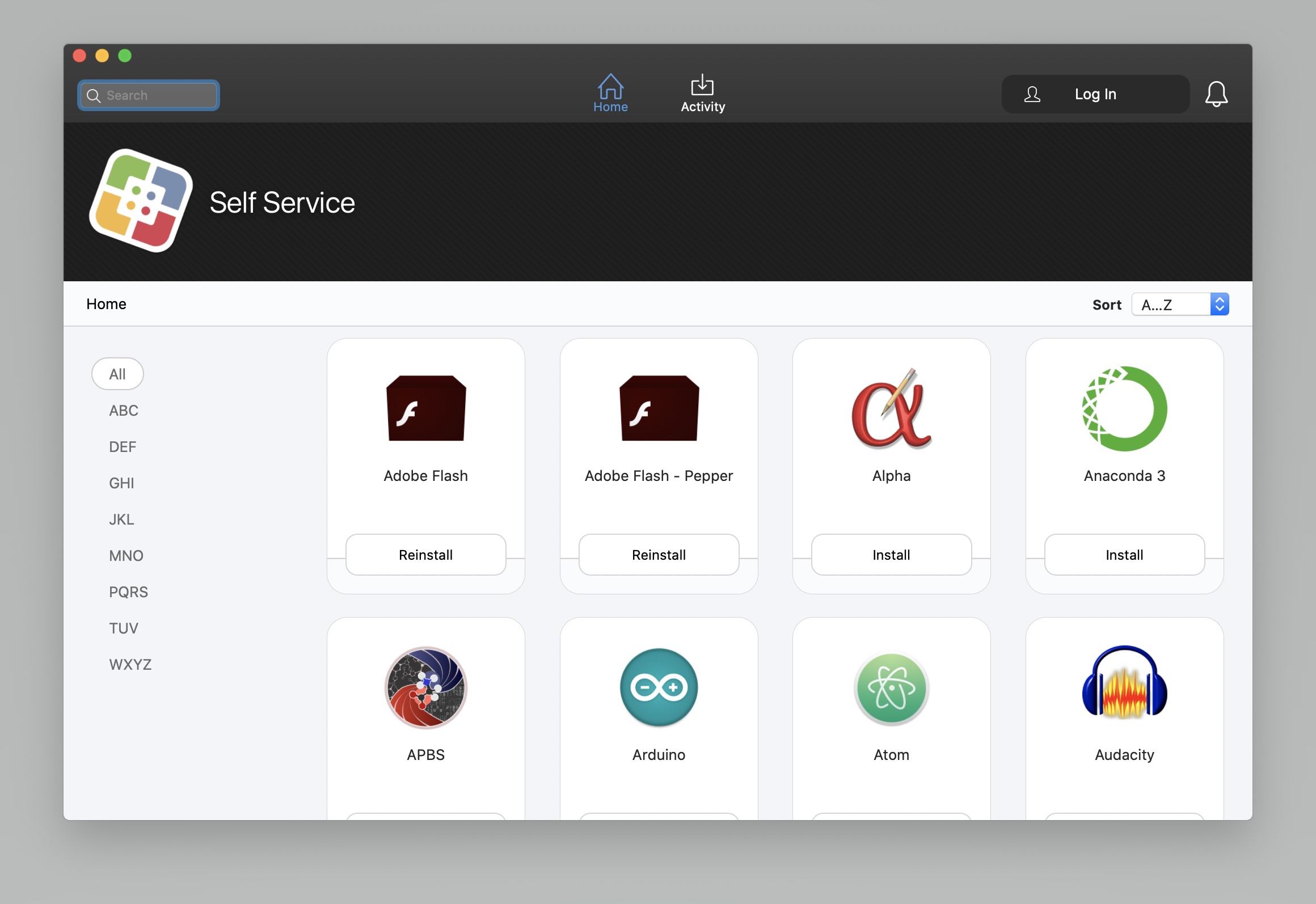The width and height of the screenshot is (1316, 904).
Task: Click the alphabetical DEF filter
Action: click(121, 447)
